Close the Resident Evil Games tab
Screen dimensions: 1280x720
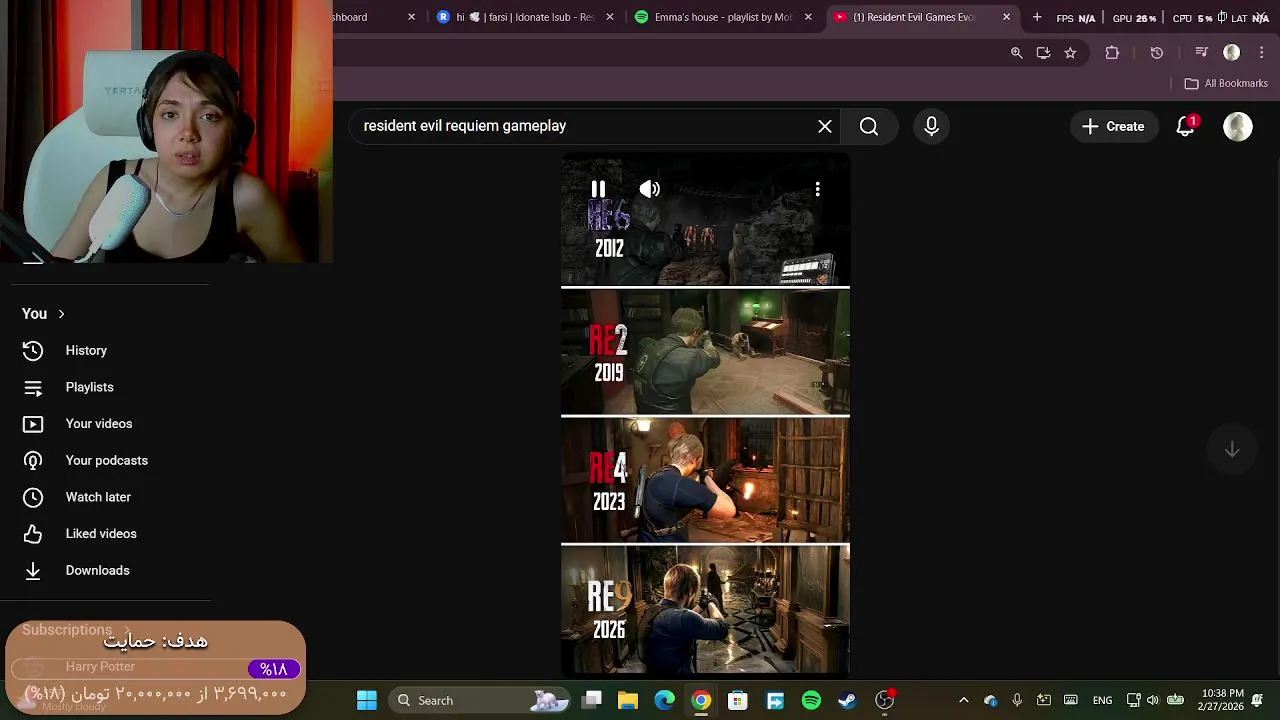(1006, 17)
